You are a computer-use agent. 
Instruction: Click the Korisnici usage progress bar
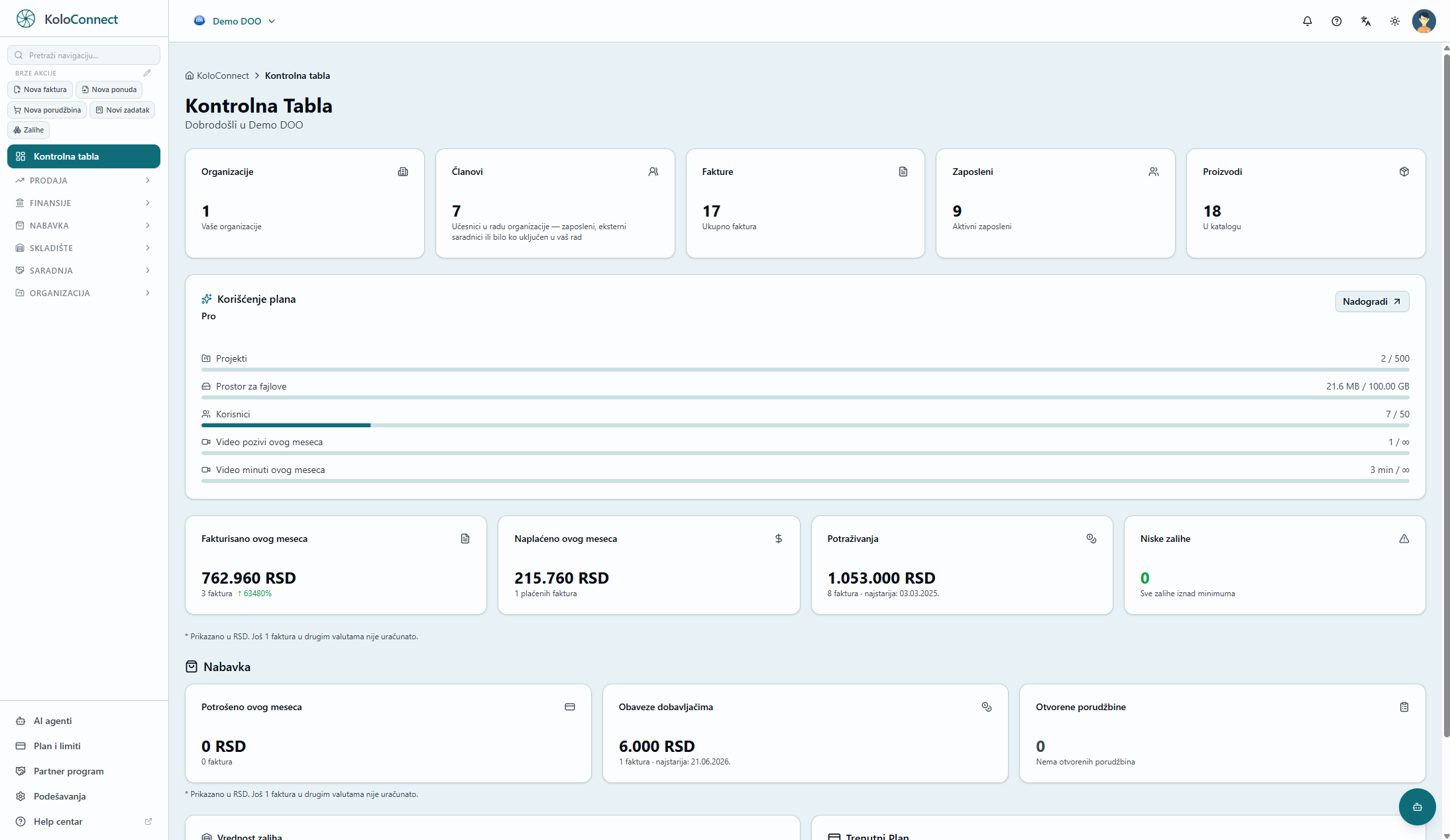[805, 425]
